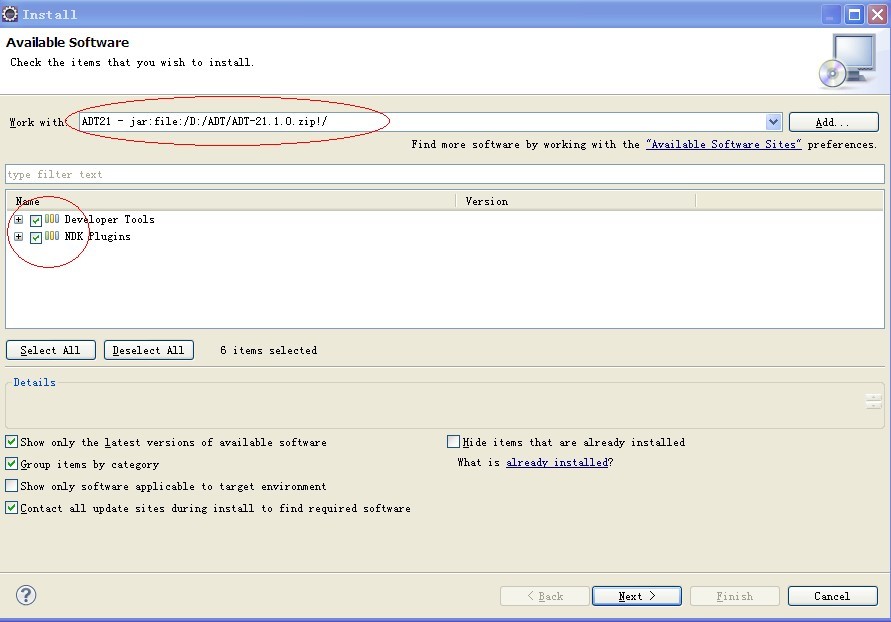This screenshot has width=891, height=622.
Task: Click the Eclipse icon in title bar
Action: coord(10,14)
